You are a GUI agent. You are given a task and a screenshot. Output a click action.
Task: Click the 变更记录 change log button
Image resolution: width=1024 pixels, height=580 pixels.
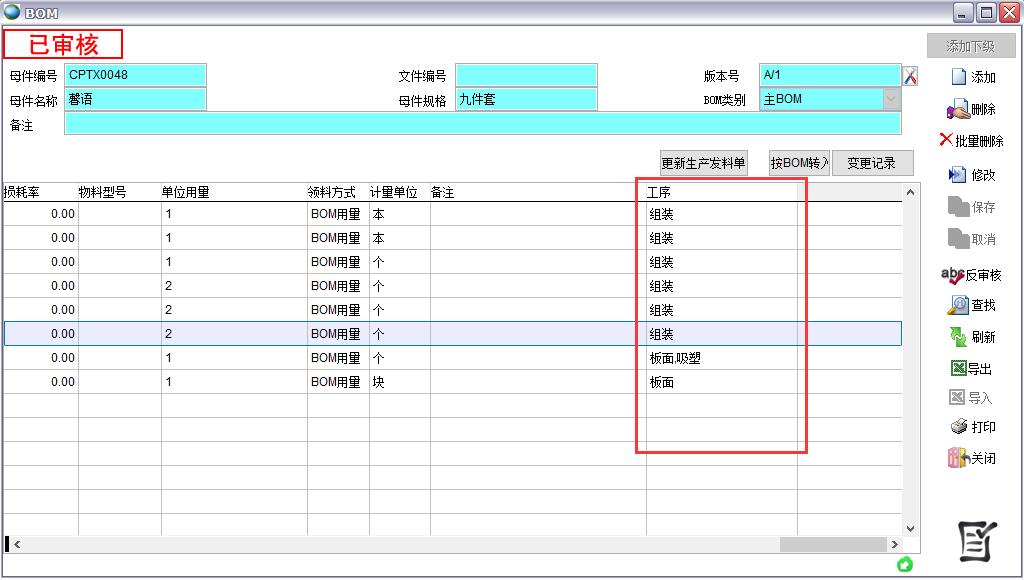click(872, 163)
